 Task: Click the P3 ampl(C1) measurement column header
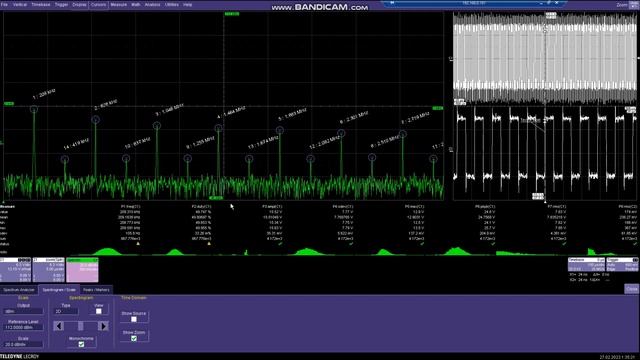272,207
